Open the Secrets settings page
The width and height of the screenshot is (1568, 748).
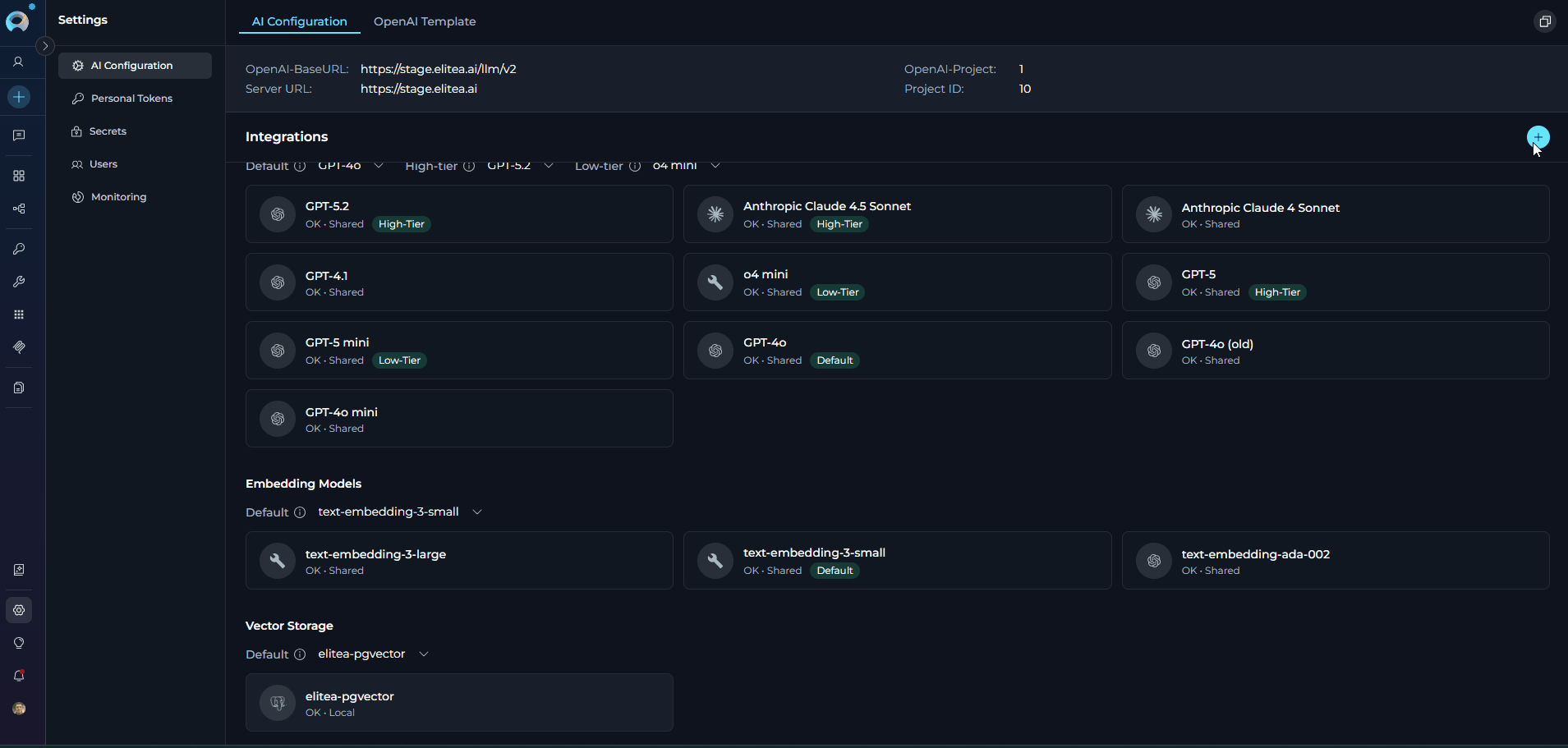click(135, 131)
